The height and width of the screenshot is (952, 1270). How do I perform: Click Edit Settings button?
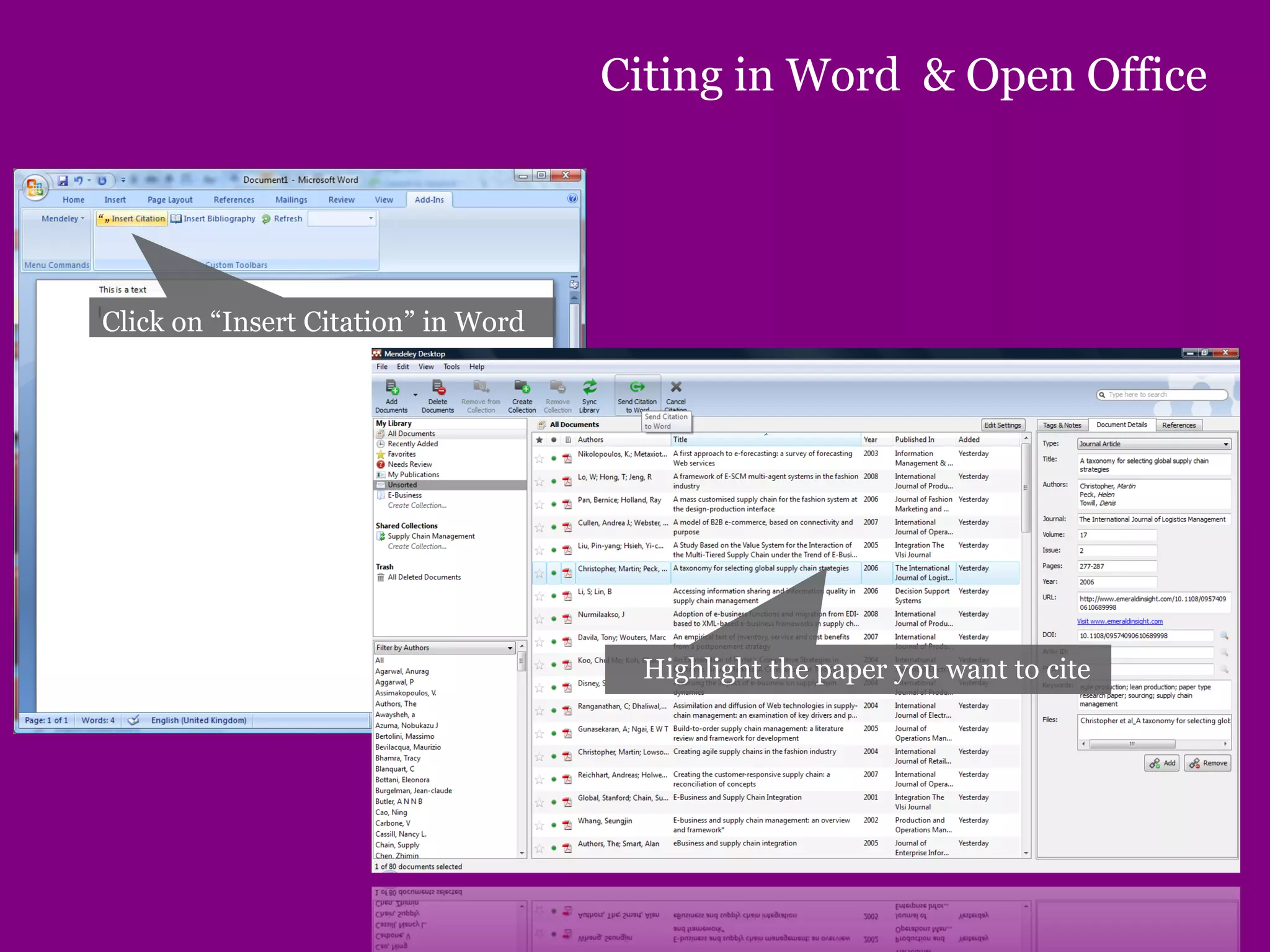click(x=1003, y=425)
